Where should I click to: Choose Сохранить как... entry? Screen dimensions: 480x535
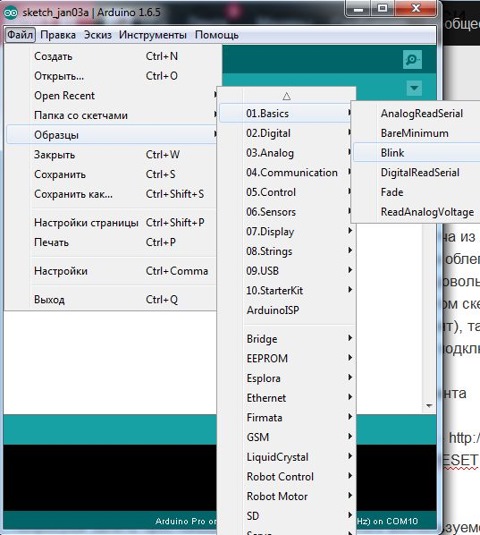click(x=112, y=194)
